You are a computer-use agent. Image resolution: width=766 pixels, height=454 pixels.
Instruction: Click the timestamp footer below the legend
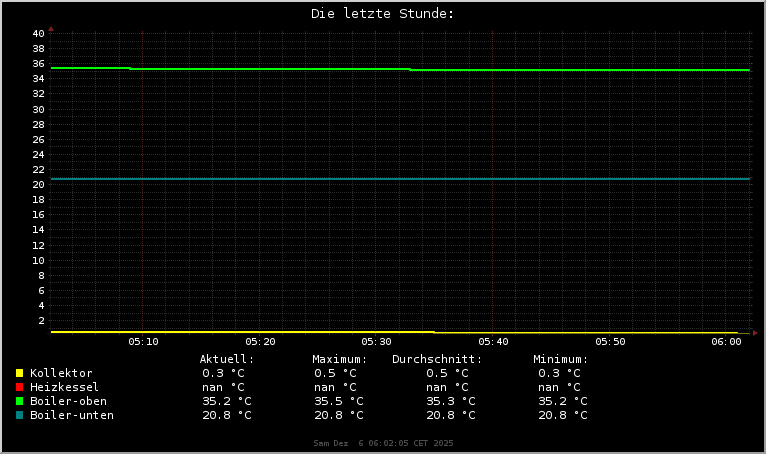click(383, 442)
